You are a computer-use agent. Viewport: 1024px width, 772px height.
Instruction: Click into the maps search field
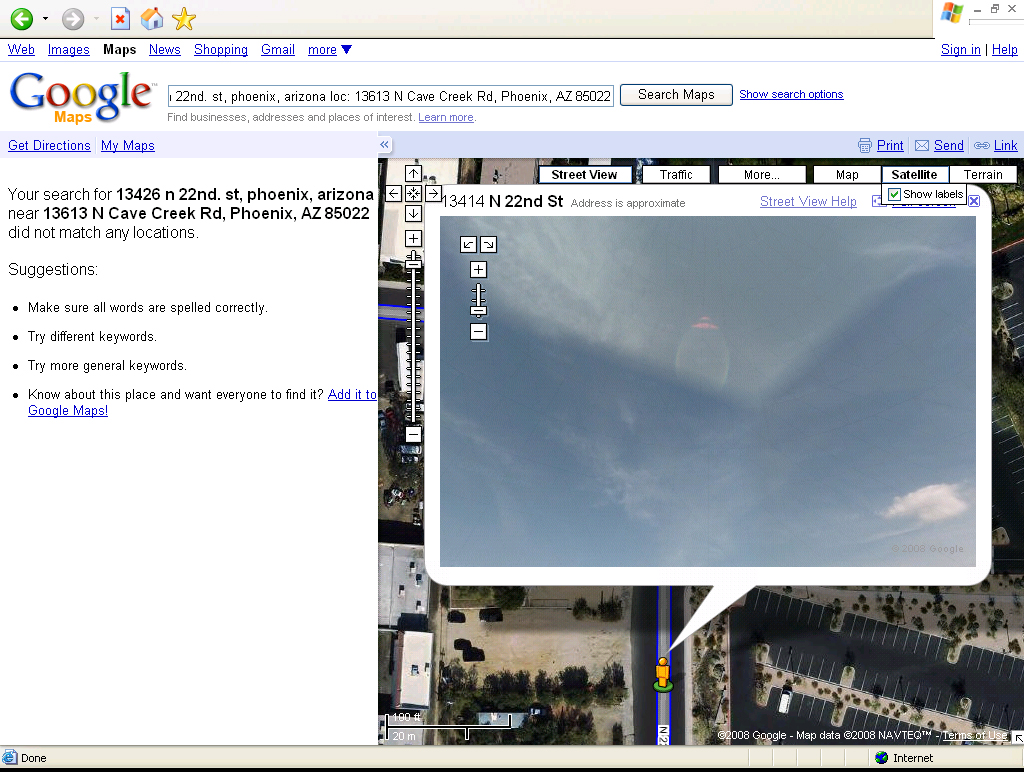pyautogui.click(x=390, y=96)
